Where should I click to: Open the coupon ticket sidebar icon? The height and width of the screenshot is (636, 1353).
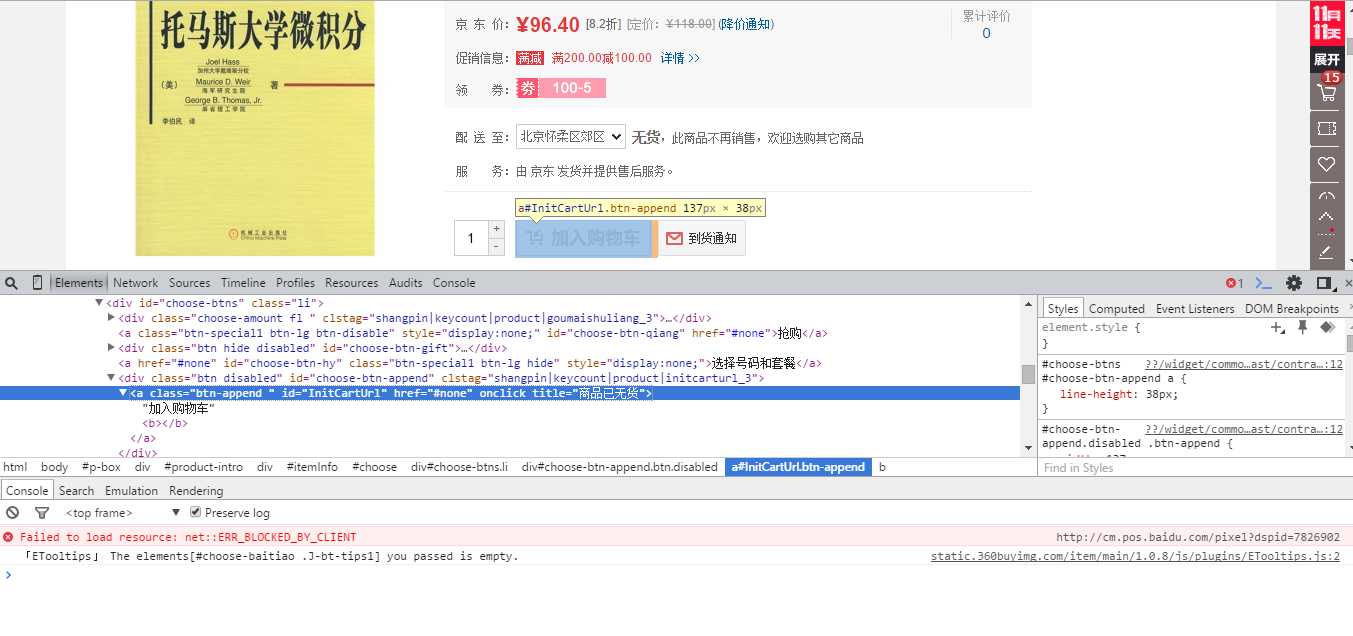point(1327,129)
